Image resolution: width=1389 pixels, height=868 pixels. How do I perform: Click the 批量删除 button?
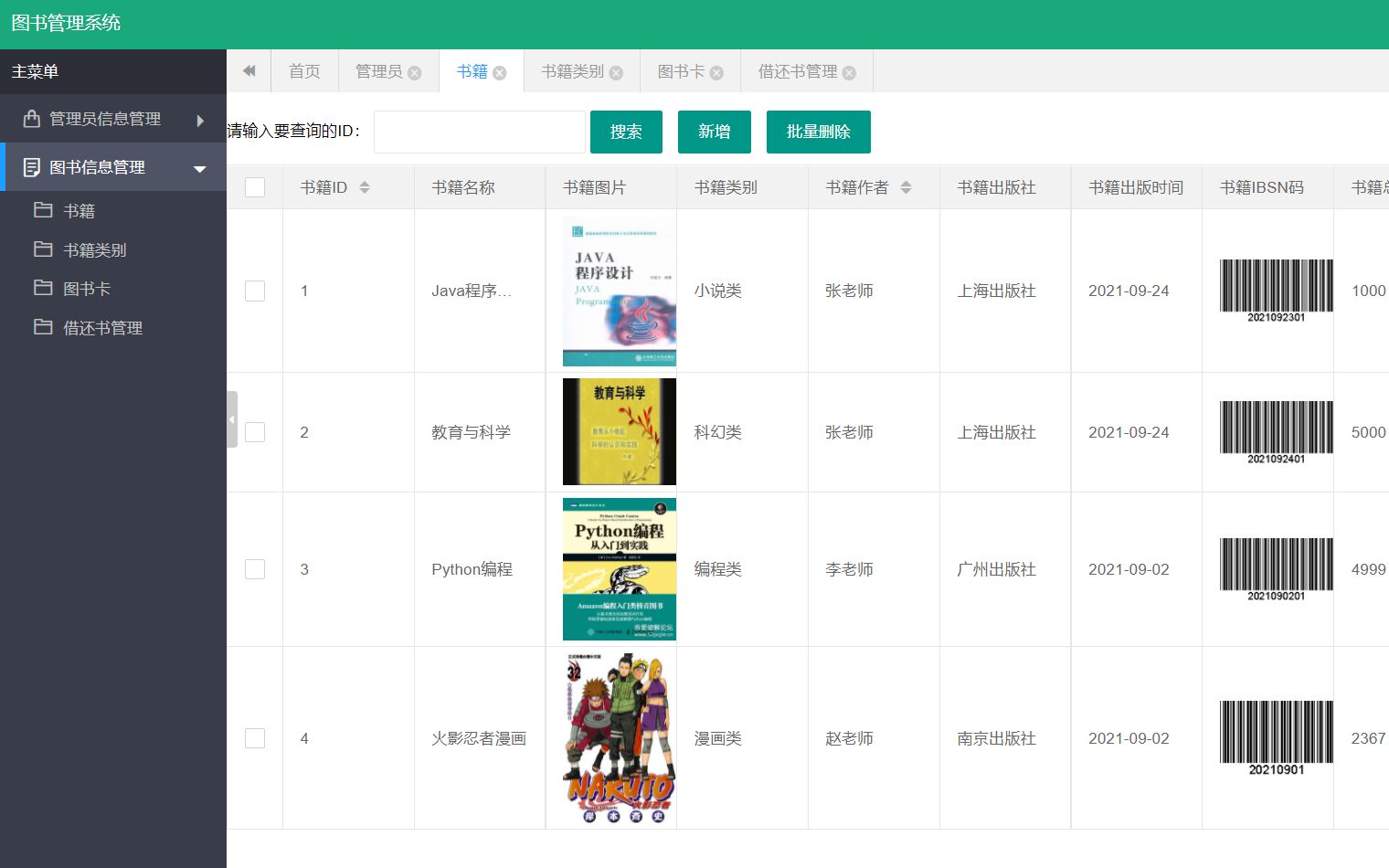[818, 132]
